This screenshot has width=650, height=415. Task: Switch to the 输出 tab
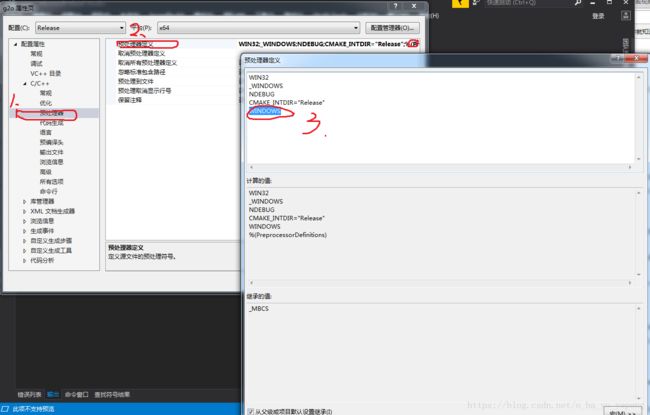coord(53,394)
